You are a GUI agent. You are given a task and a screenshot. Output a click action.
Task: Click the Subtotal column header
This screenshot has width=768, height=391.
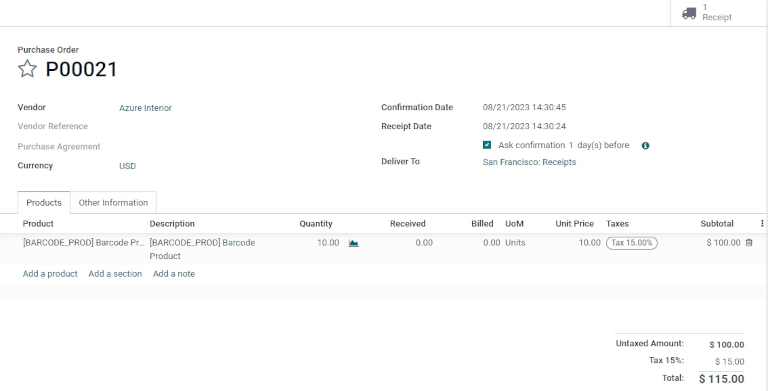click(x=717, y=224)
